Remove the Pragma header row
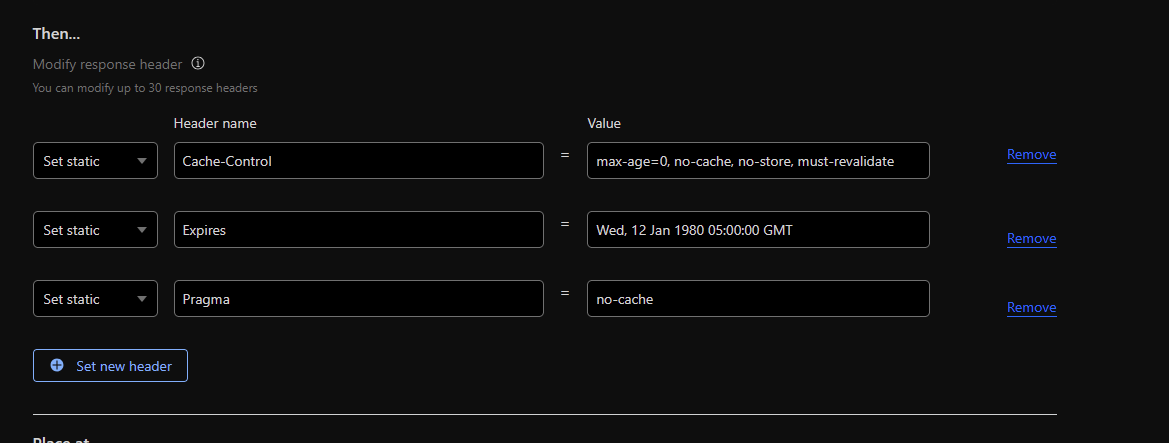Screen dimensions: 1169x443 pos(1031,308)
